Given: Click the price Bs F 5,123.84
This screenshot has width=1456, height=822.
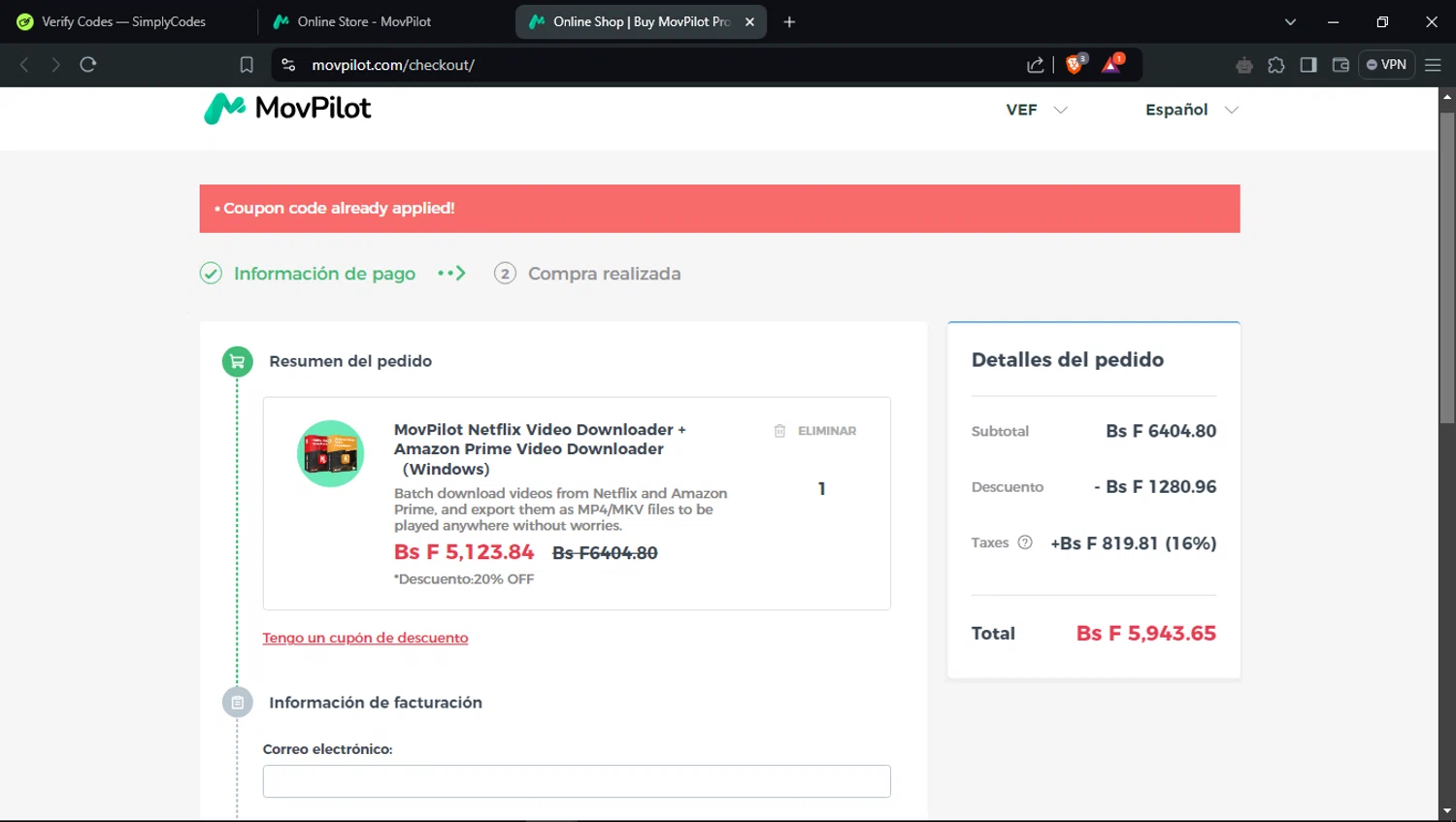Looking at the screenshot, I should (x=464, y=552).
